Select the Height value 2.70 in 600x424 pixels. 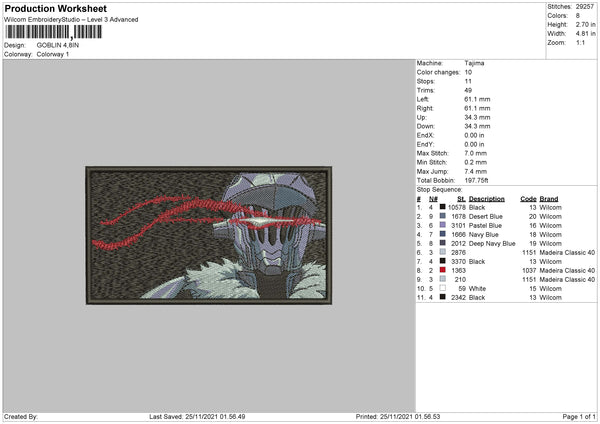(x=585, y=24)
